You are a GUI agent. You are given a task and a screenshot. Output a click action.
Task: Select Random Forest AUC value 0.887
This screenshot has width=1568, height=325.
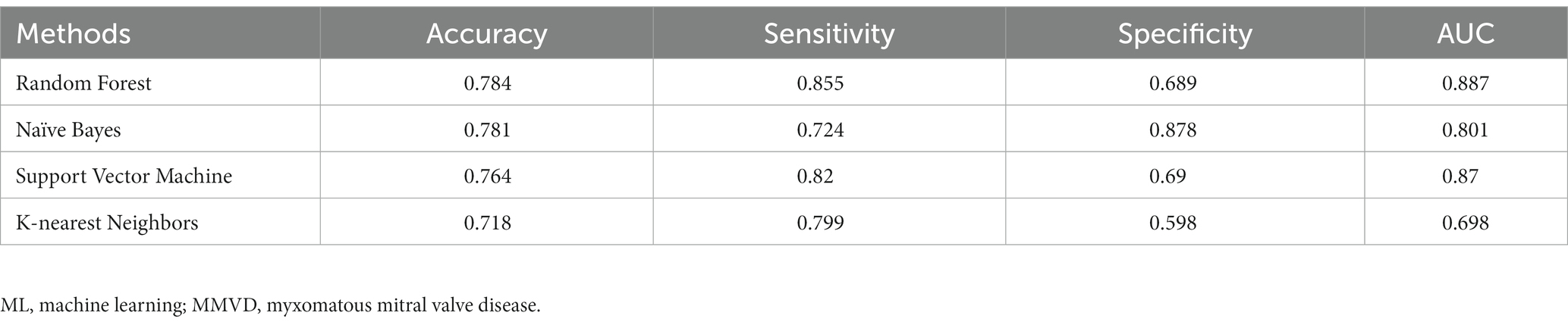coord(1466,83)
